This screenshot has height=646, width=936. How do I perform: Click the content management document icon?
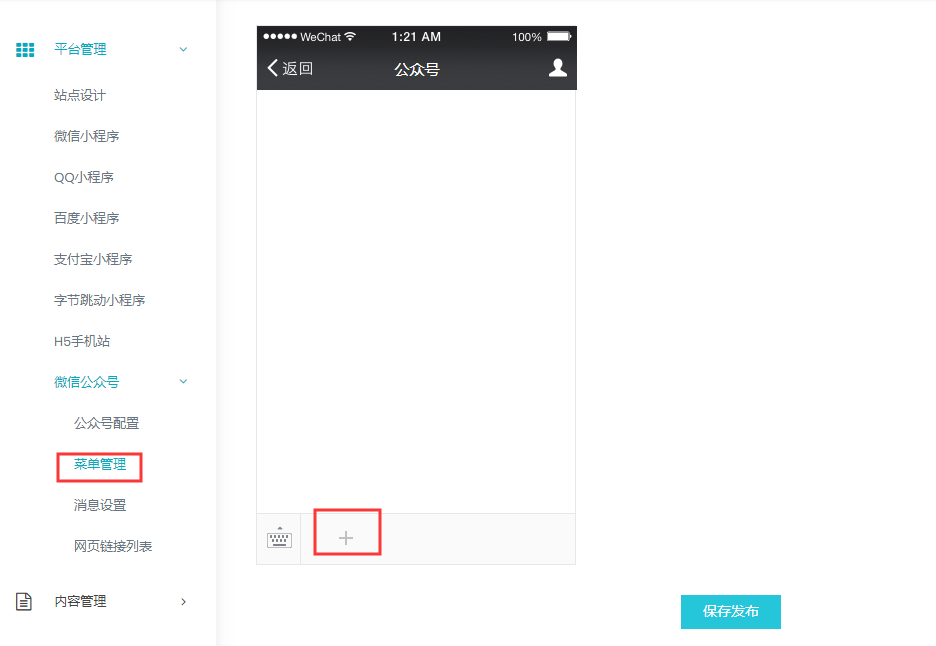click(24, 601)
